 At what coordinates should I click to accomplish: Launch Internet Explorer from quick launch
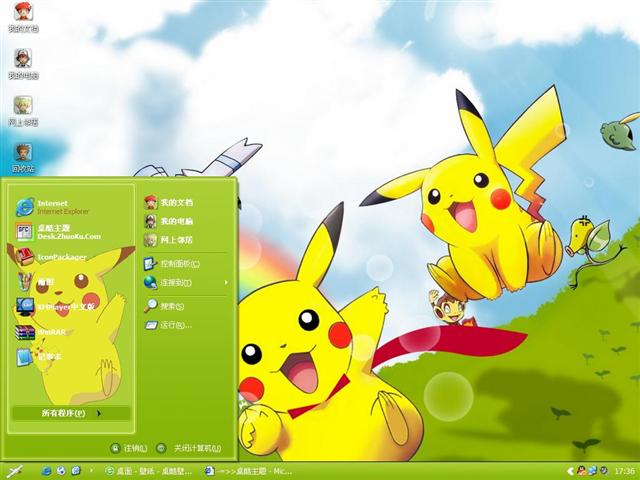(46, 471)
